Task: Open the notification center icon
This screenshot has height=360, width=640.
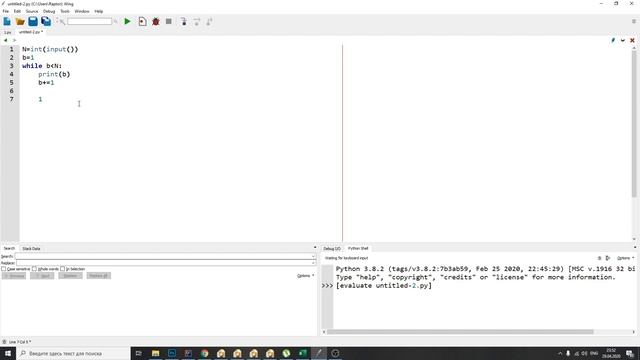Action: [x=630, y=353]
